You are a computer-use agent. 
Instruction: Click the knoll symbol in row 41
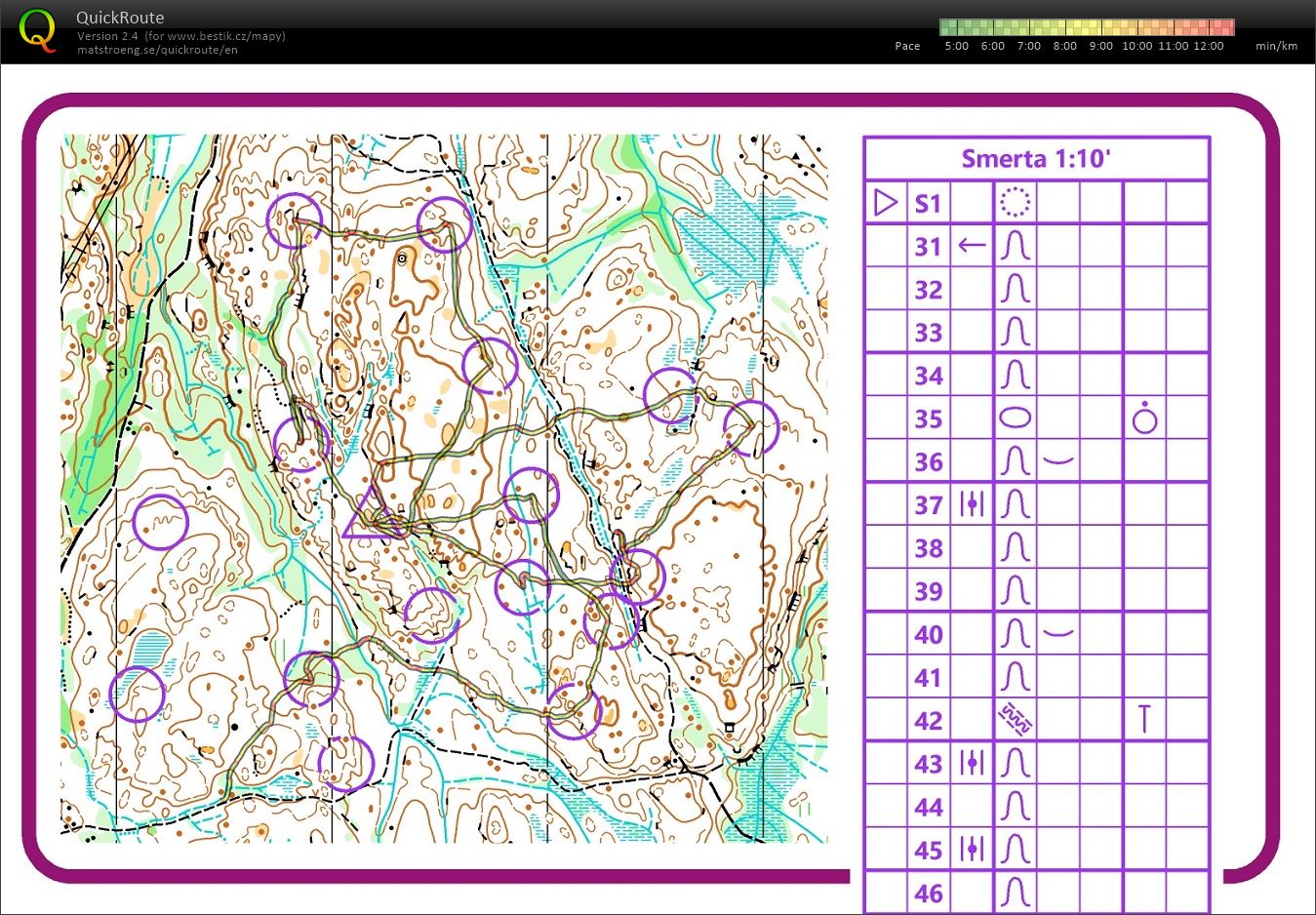[1015, 677]
